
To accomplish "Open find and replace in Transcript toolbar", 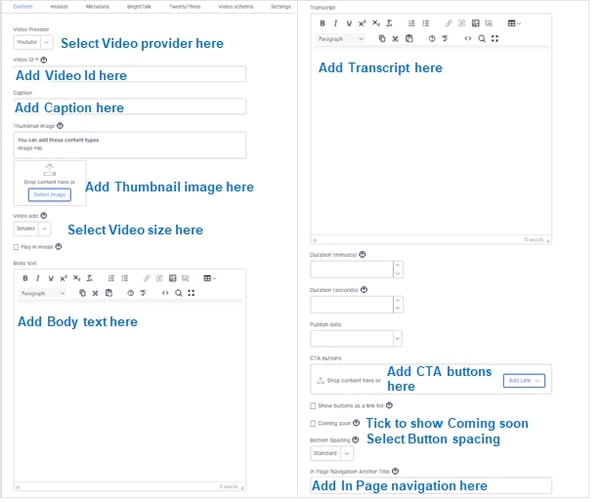I will pos(482,38).
